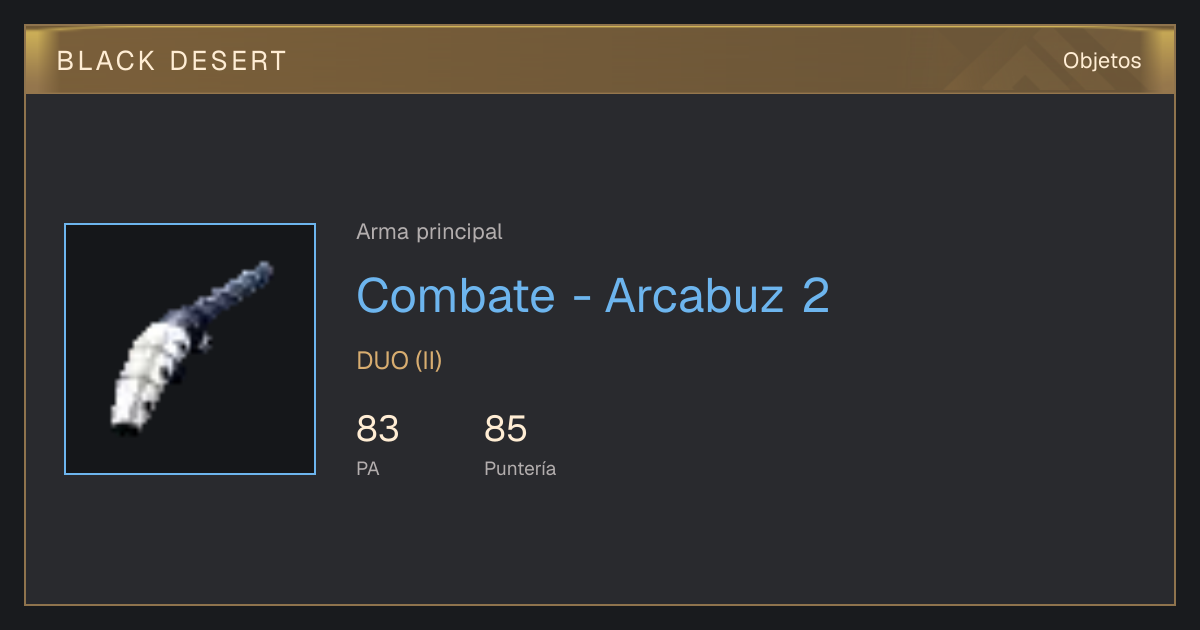Open the Objetos section link
This screenshot has width=1200, height=630.
pyautogui.click(x=1102, y=61)
